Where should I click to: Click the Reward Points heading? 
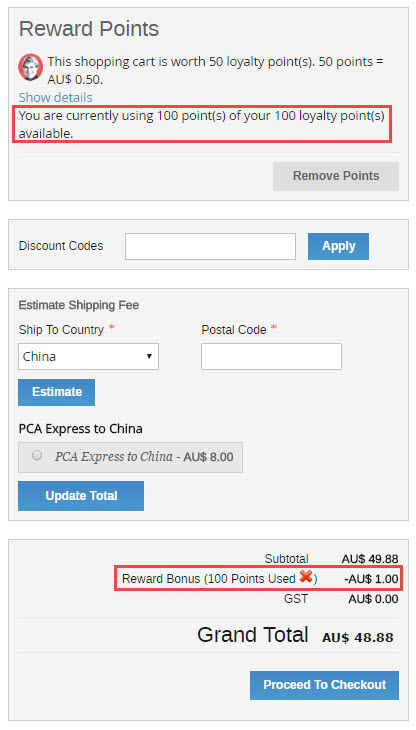[89, 29]
